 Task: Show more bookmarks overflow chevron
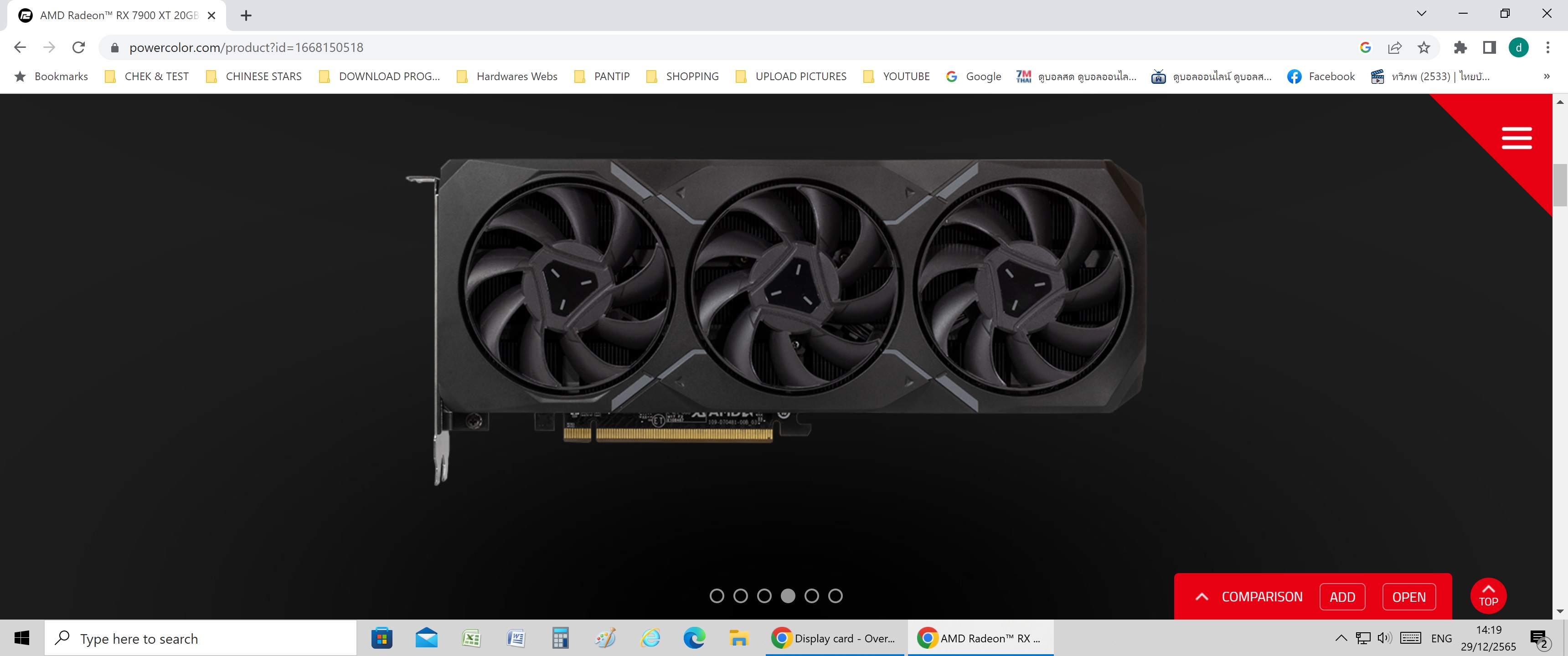[1547, 76]
